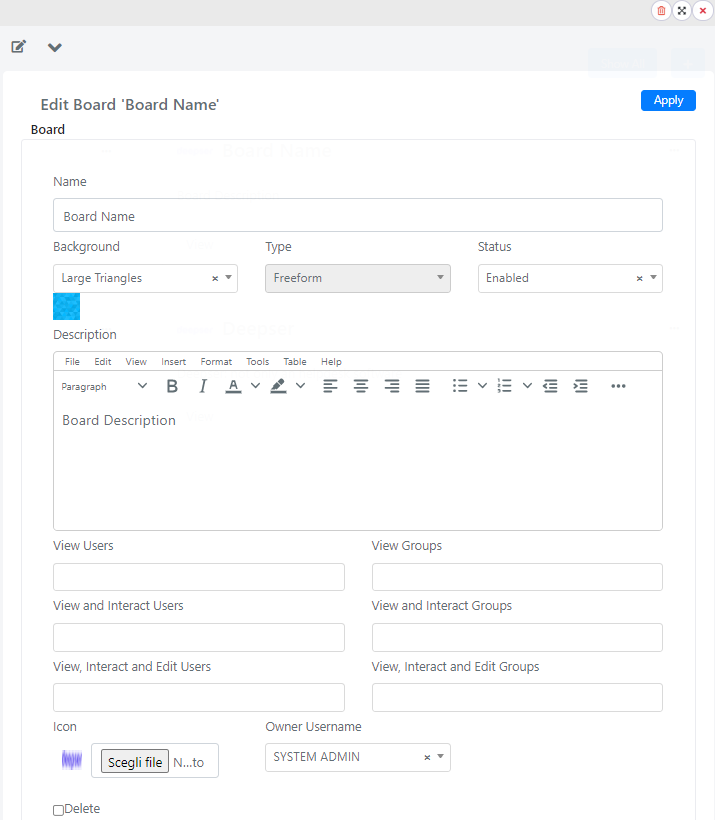Click into the Name input field
The width and height of the screenshot is (715, 820).
click(358, 215)
